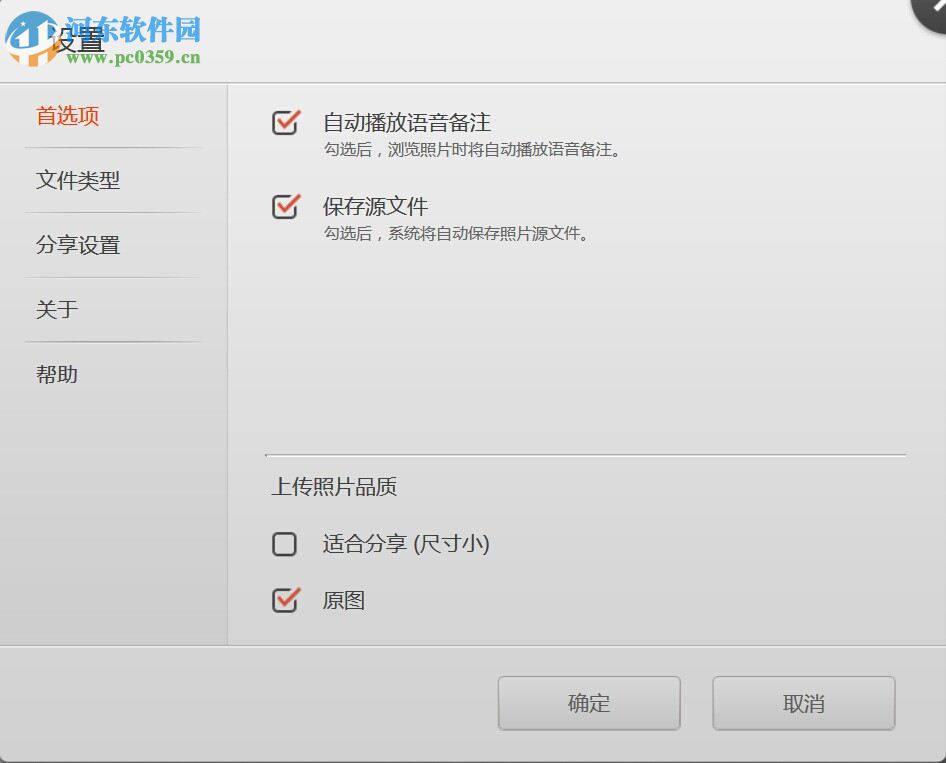Check the 适合分享 (尺寸小) option
This screenshot has width=946, height=763.
[285, 544]
